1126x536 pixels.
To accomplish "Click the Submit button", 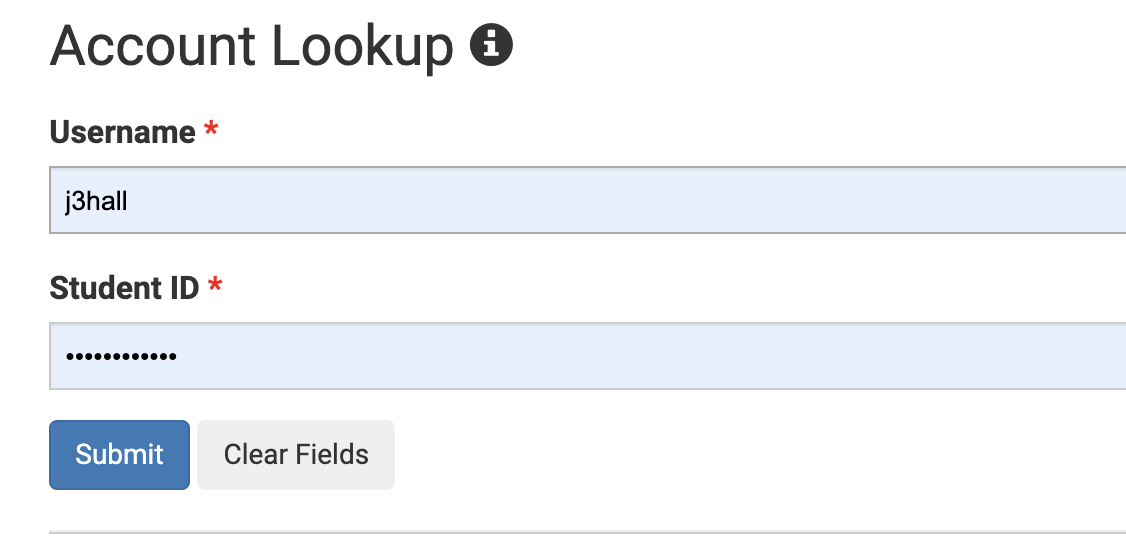I will (x=119, y=455).
